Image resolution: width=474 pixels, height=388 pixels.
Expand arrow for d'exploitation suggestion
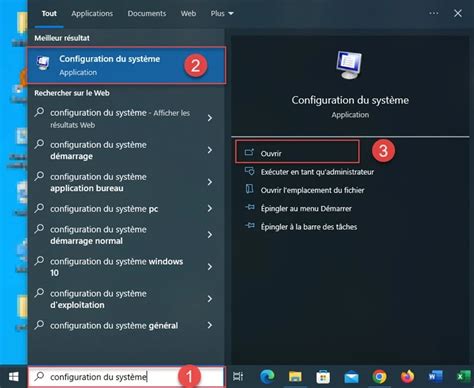point(210,299)
